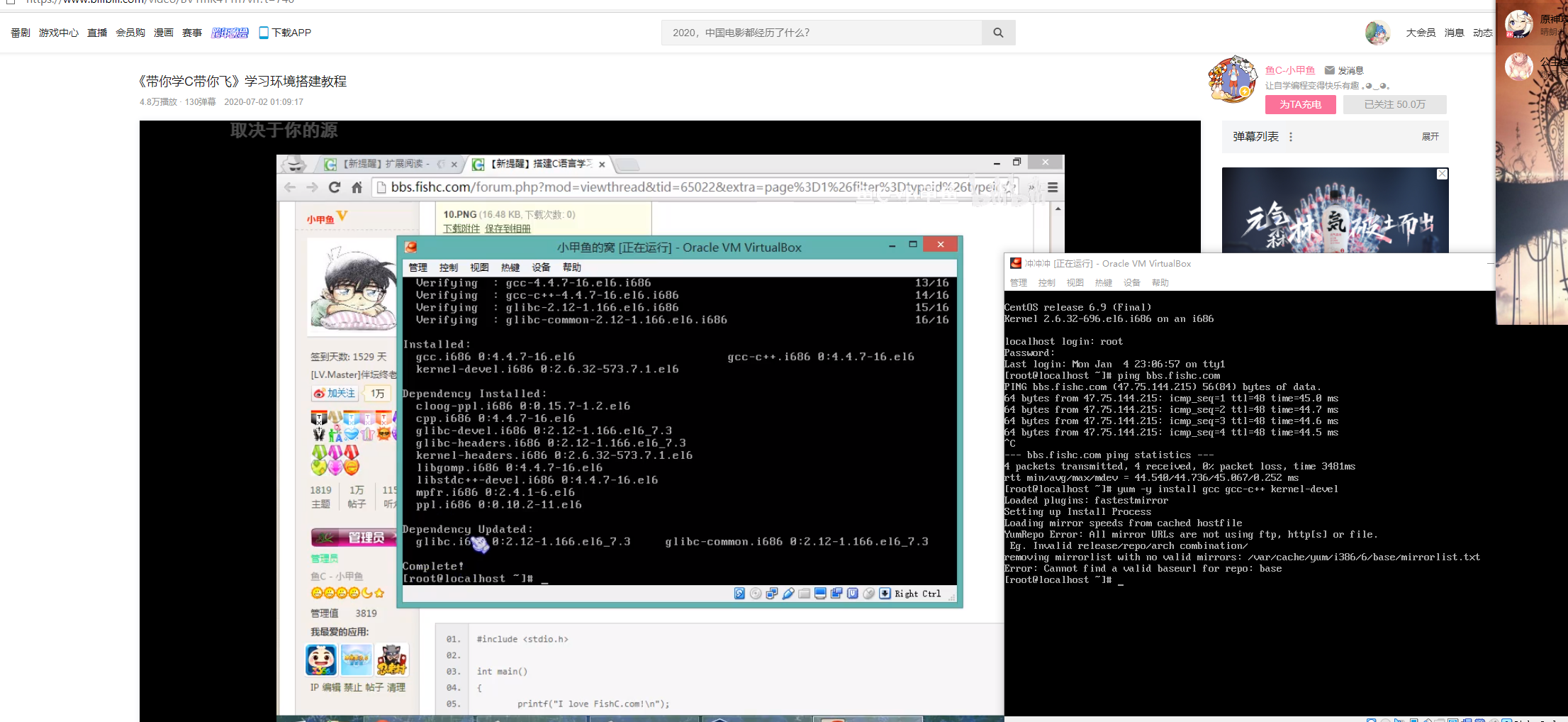Click the VirtualBox logo of 冲冲冲 window title
This screenshot has width=1568, height=722.
click(x=1016, y=263)
